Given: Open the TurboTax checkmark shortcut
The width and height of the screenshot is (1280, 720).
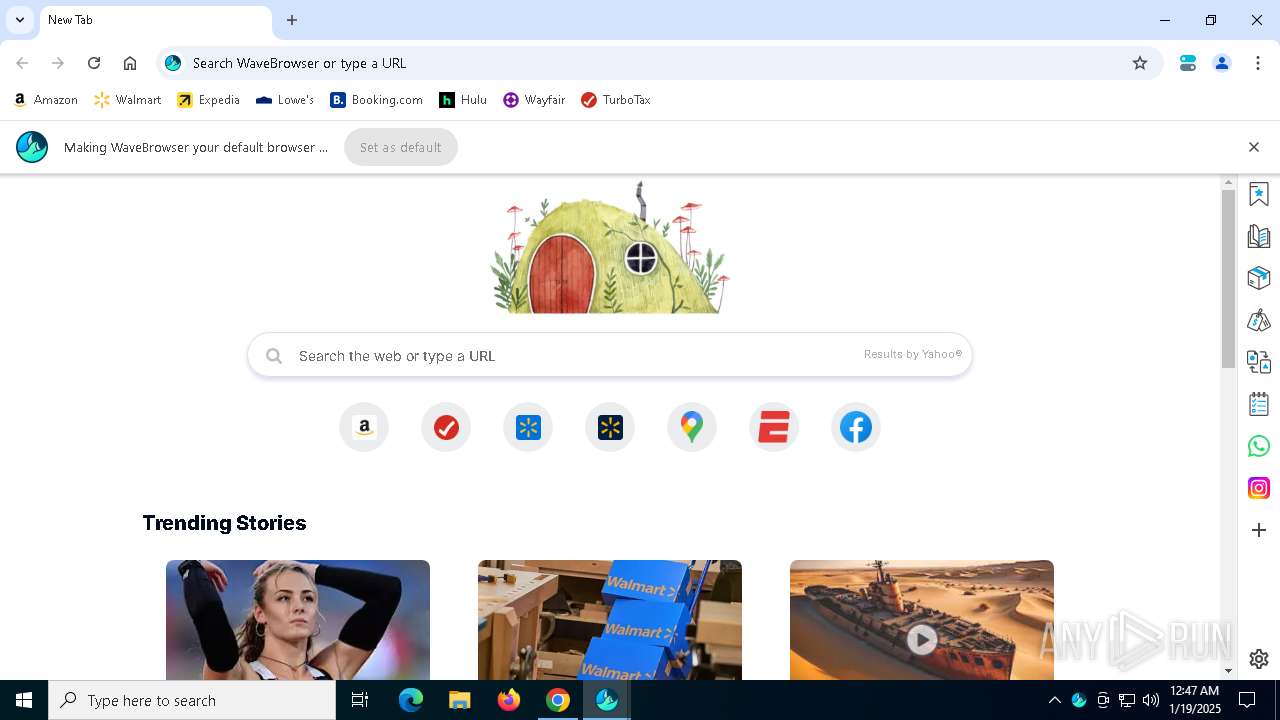Looking at the screenshot, I should (446, 428).
